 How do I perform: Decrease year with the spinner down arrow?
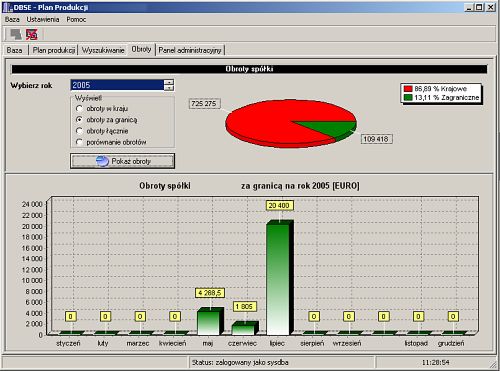pos(169,88)
